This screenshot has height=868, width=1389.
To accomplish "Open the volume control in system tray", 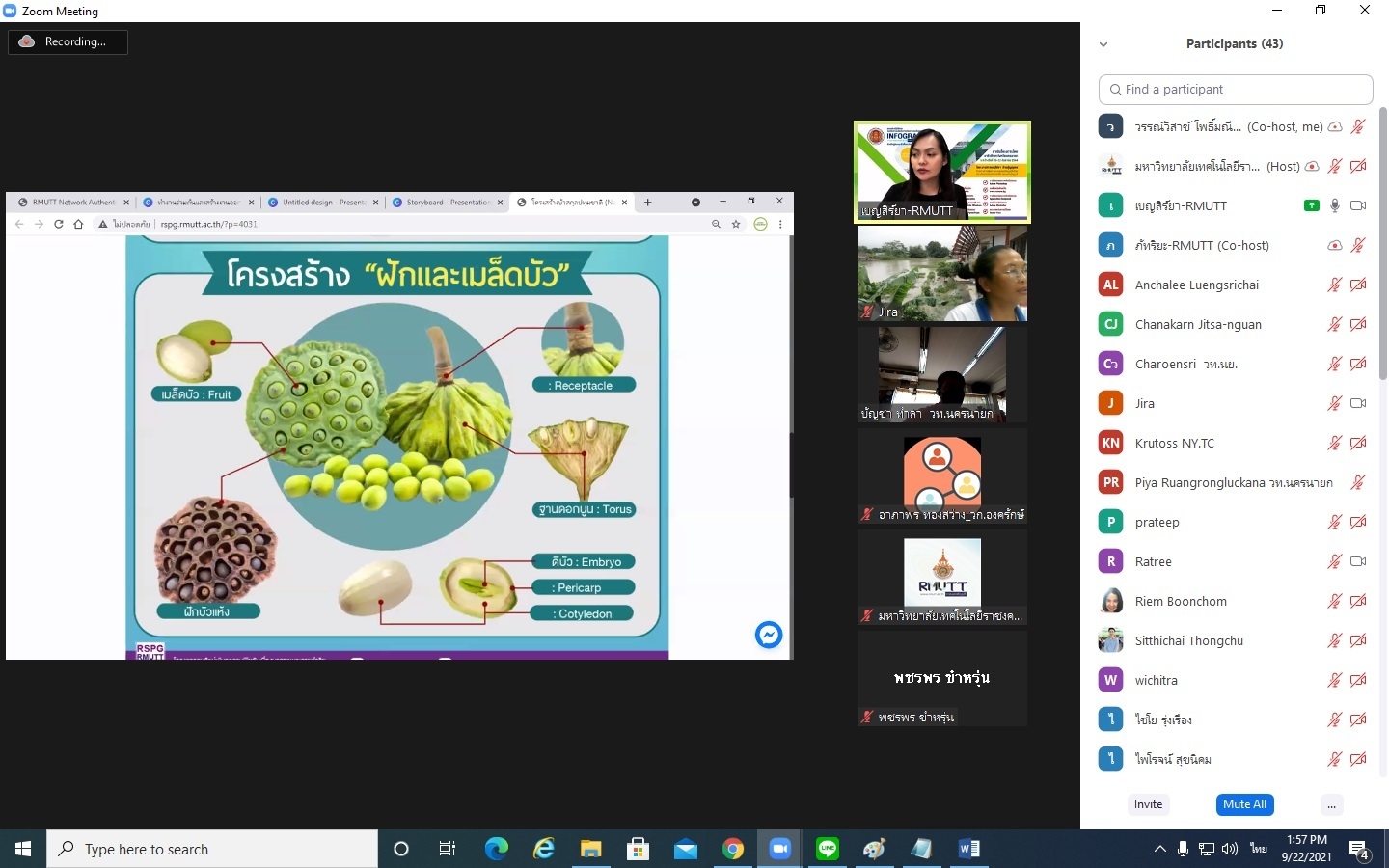I will click(1230, 849).
